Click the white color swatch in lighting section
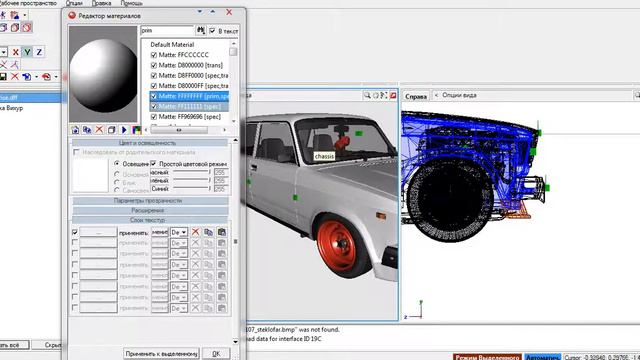Viewport: 640px width, 360px height. 90,176
